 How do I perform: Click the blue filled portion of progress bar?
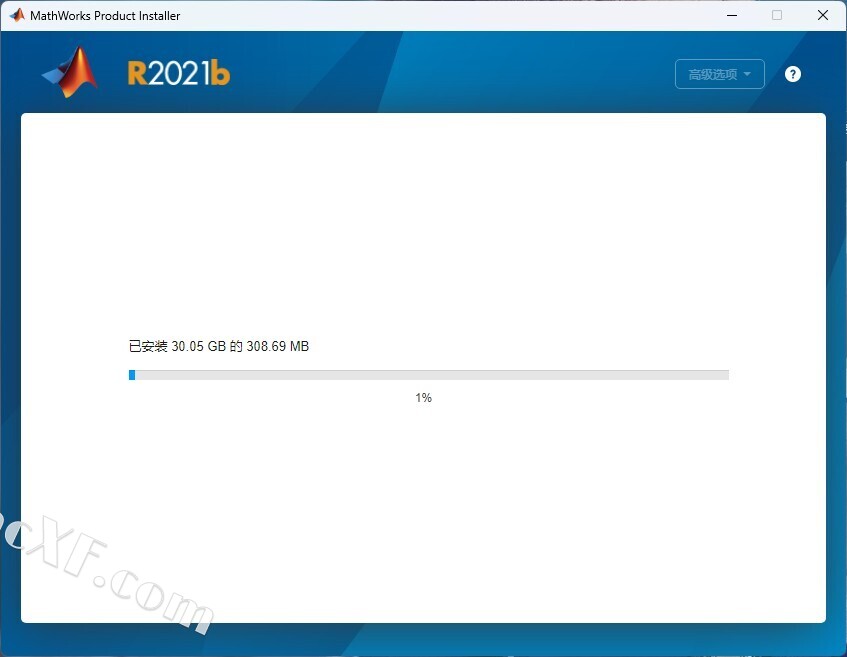point(132,375)
